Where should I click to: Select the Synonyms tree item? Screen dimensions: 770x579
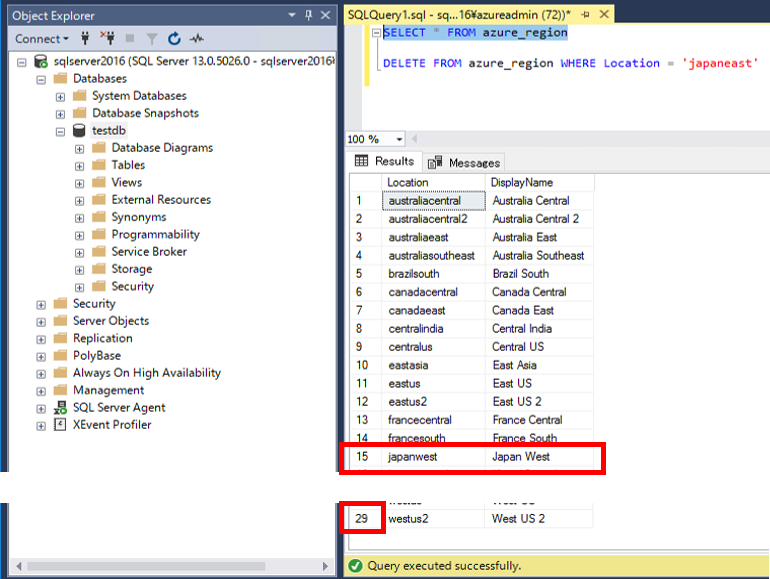point(138,217)
